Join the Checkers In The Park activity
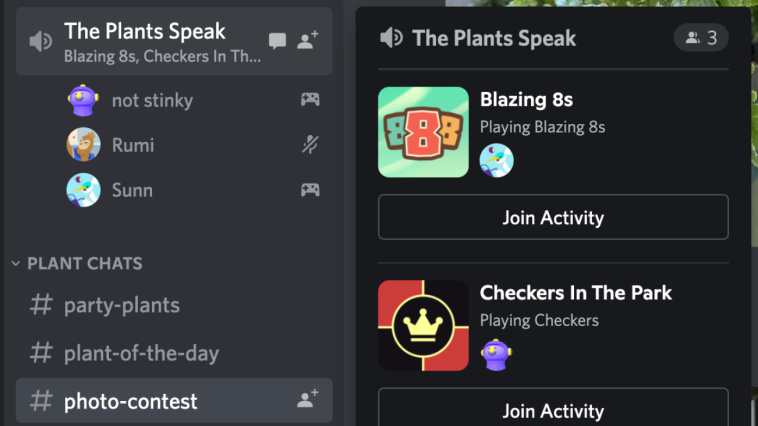This screenshot has width=758, height=426. coord(553,409)
